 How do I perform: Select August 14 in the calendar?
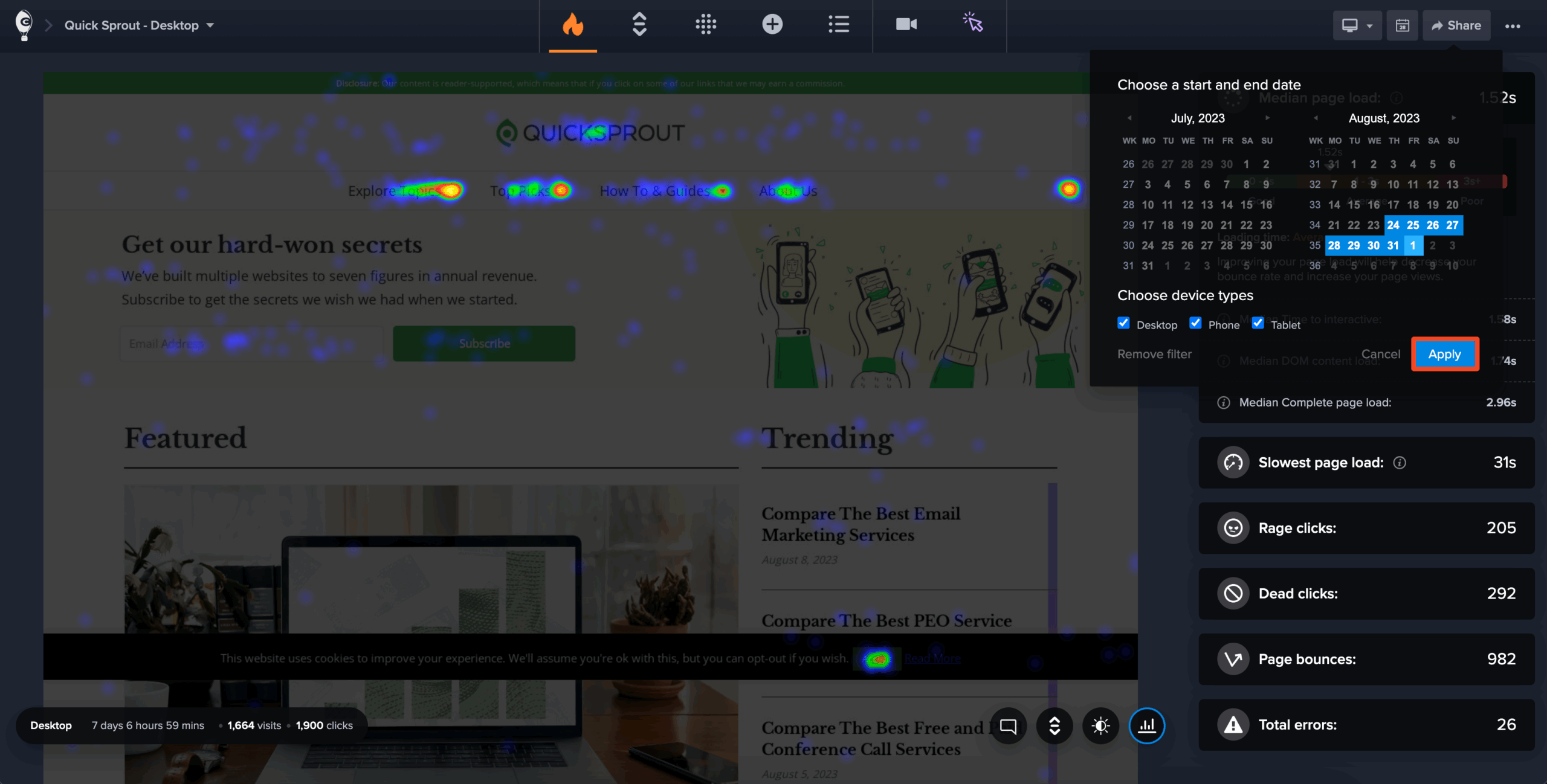click(1334, 205)
